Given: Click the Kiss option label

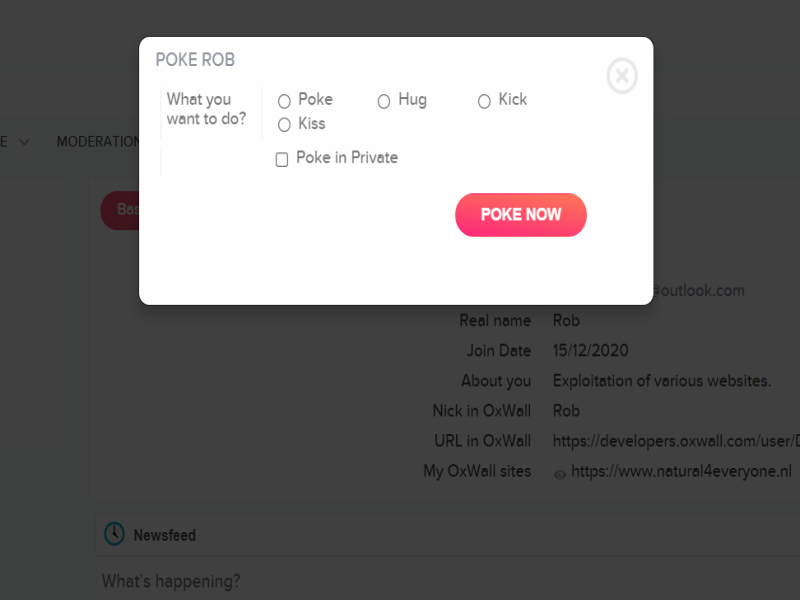Looking at the screenshot, I should [311, 123].
